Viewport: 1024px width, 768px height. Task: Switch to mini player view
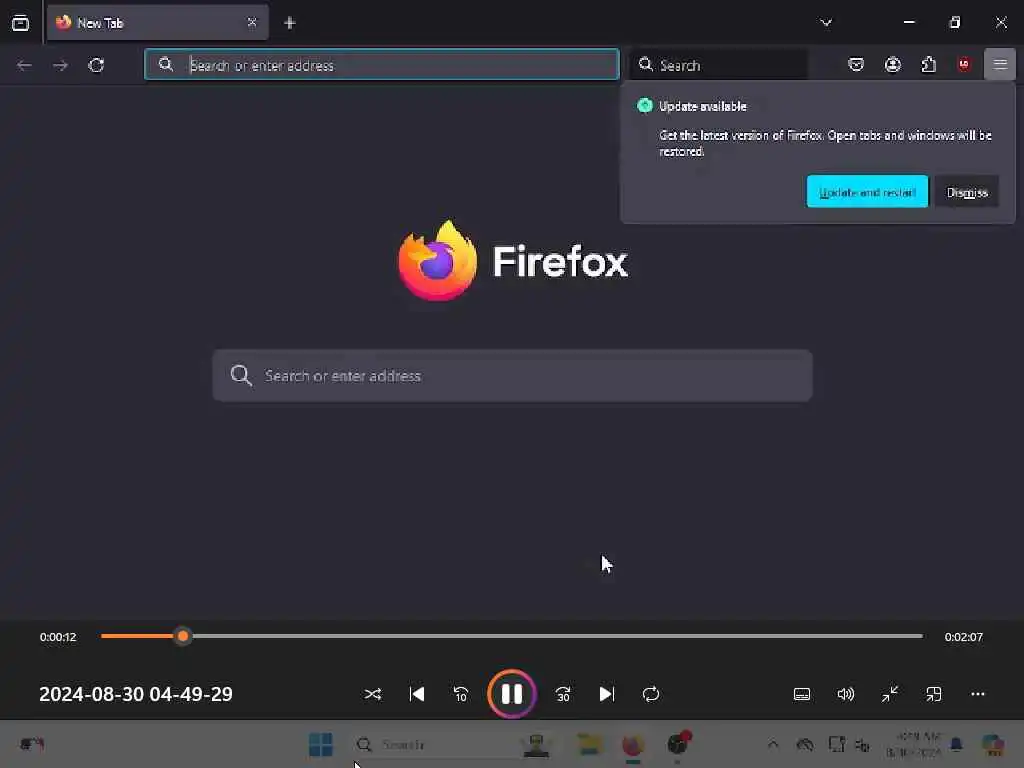934,694
